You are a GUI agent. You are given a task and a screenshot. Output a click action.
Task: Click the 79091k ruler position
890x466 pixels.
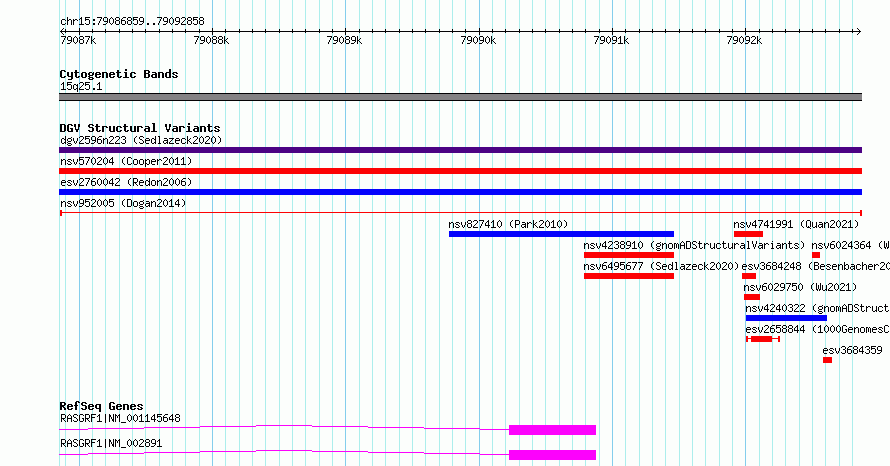611,40
